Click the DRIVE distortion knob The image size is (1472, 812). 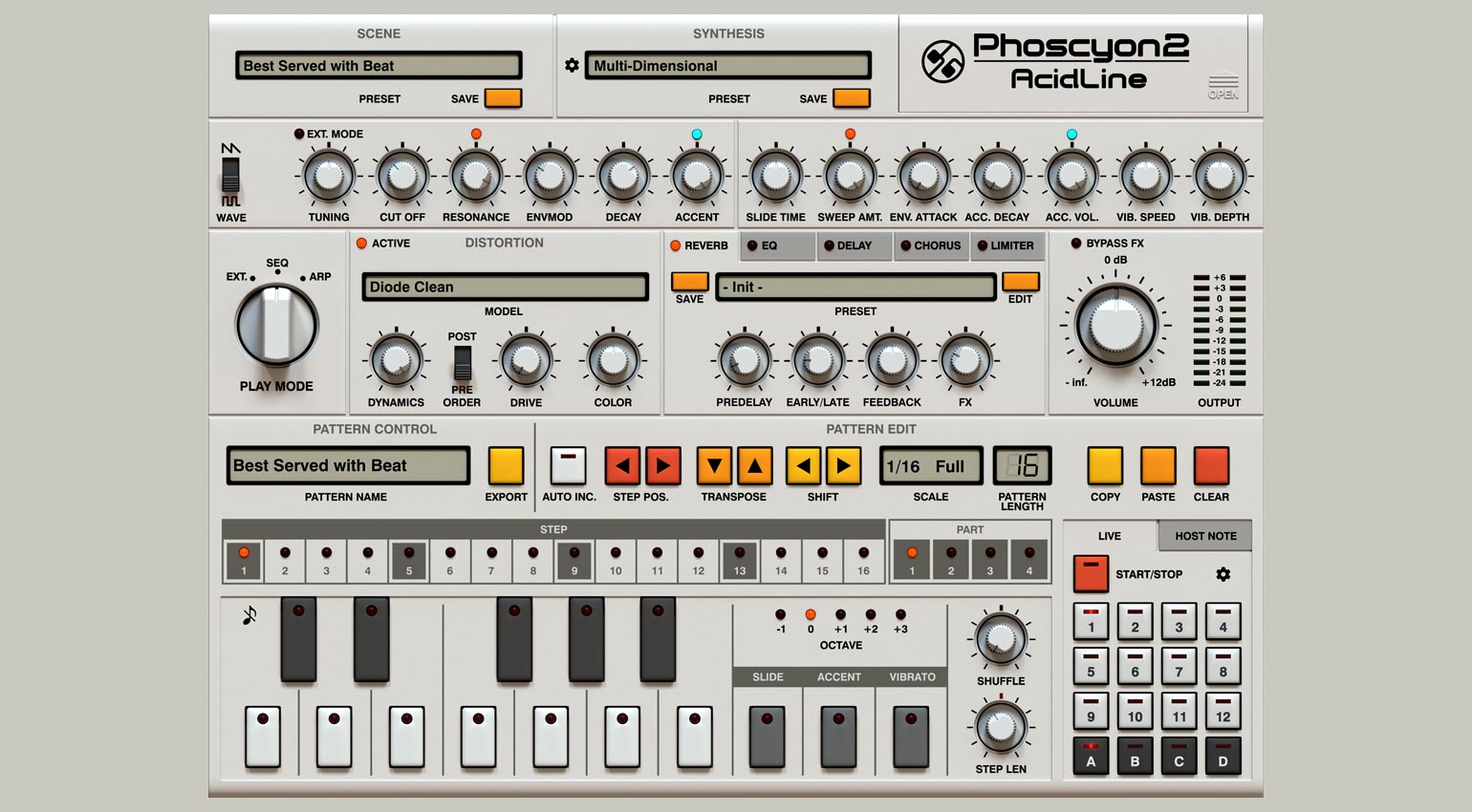[526, 361]
